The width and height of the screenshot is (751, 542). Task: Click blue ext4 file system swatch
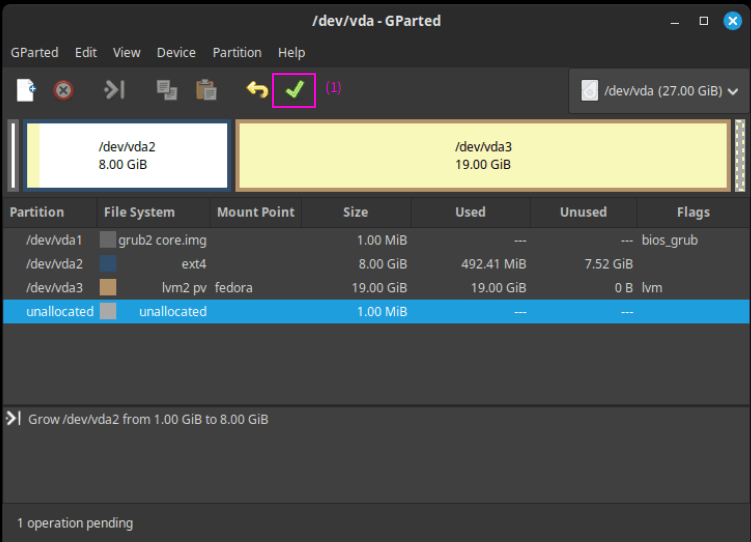click(x=108, y=263)
